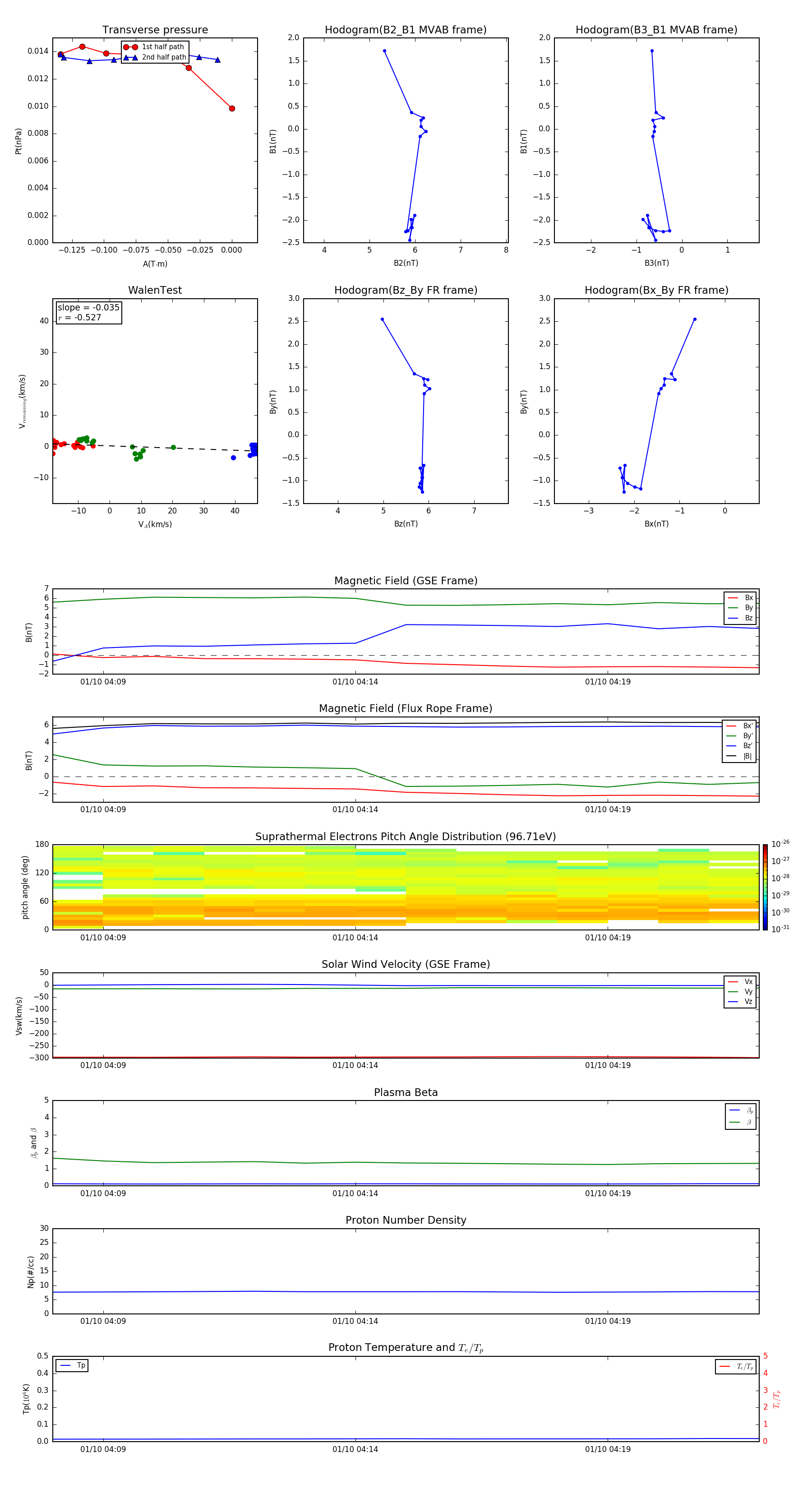Click the 'Vsw(km/s)' axis label

tap(18, 1015)
